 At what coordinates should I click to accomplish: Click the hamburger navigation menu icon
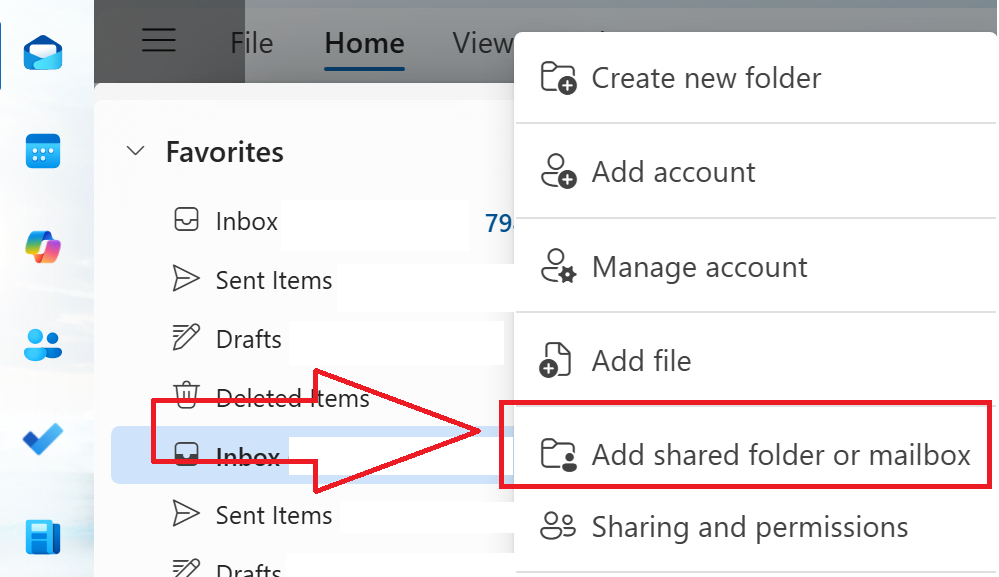(158, 40)
